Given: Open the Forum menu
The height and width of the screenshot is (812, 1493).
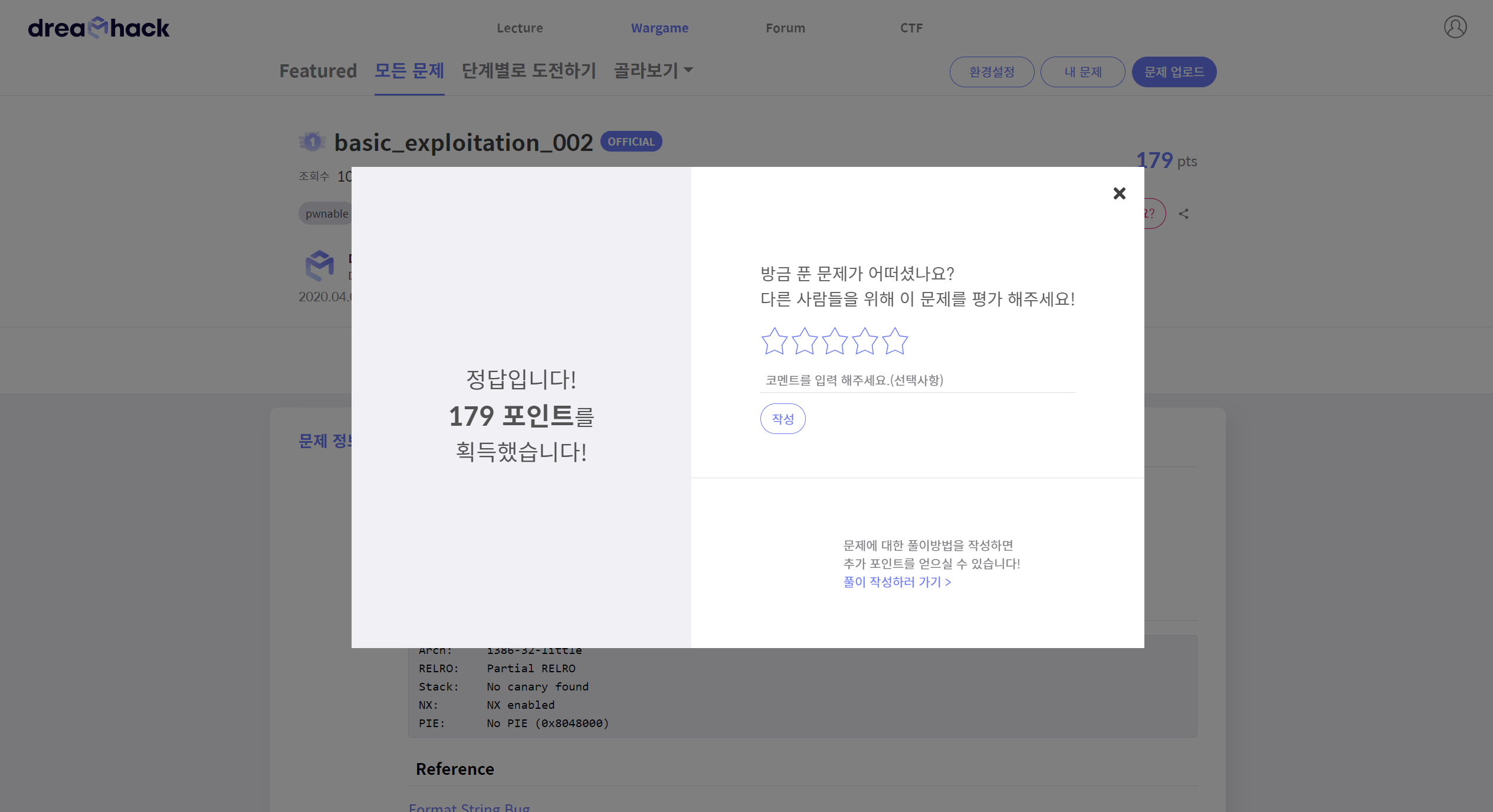Looking at the screenshot, I should coord(785,28).
